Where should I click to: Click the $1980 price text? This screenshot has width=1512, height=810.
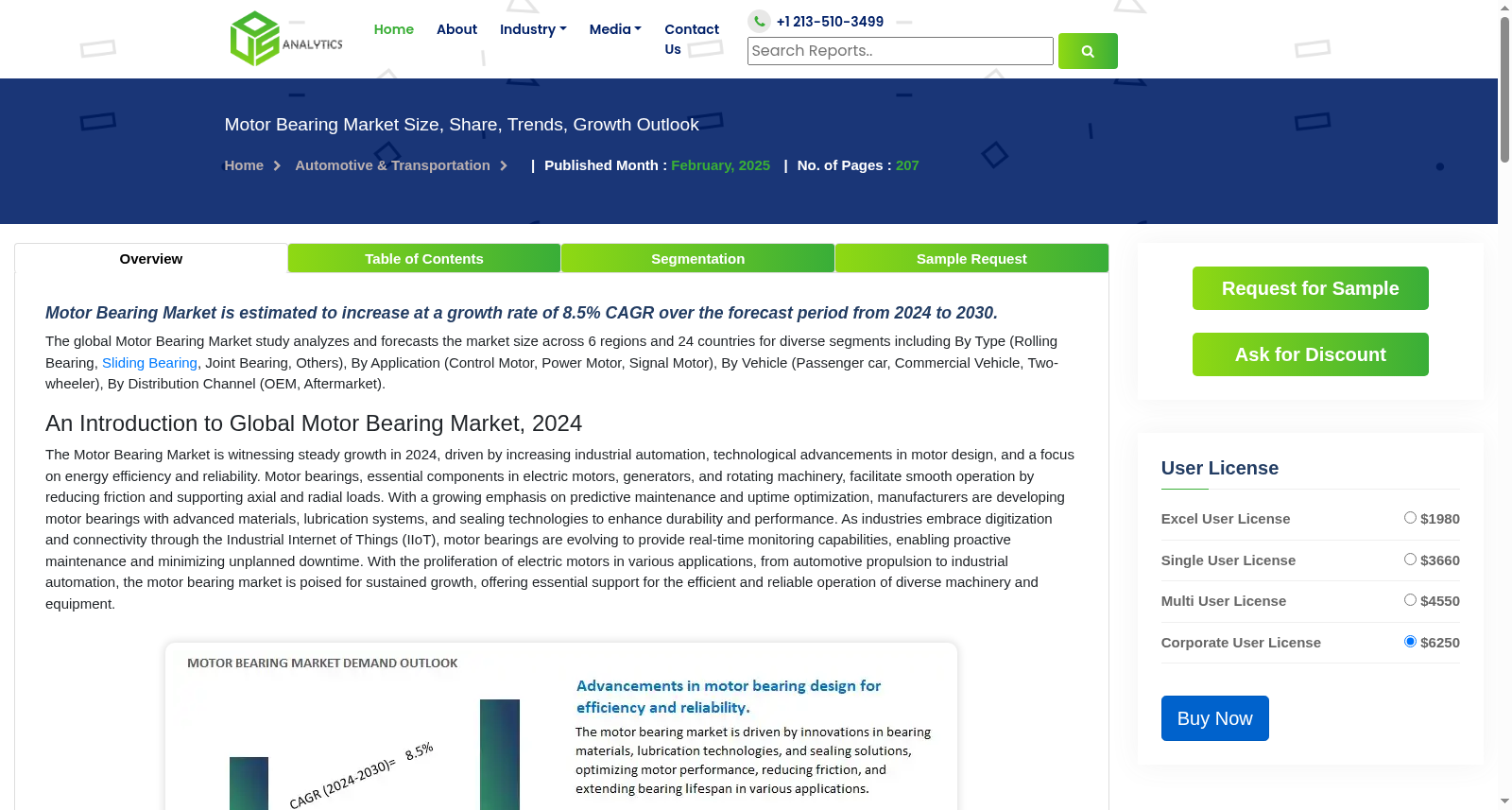point(1440,519)
